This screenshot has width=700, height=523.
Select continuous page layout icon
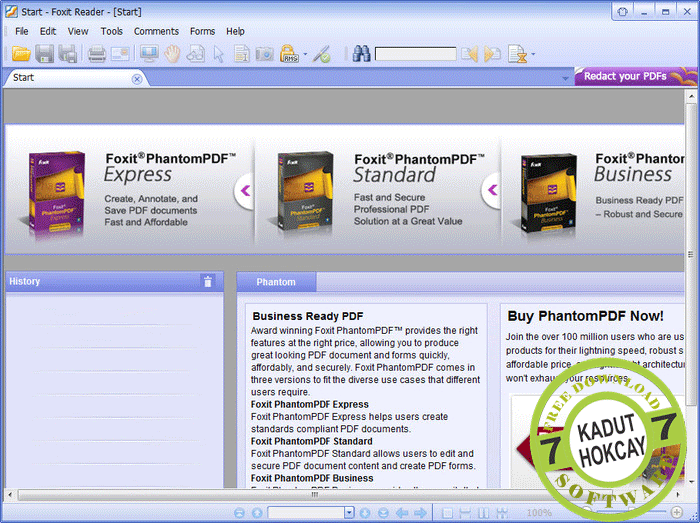465,513
